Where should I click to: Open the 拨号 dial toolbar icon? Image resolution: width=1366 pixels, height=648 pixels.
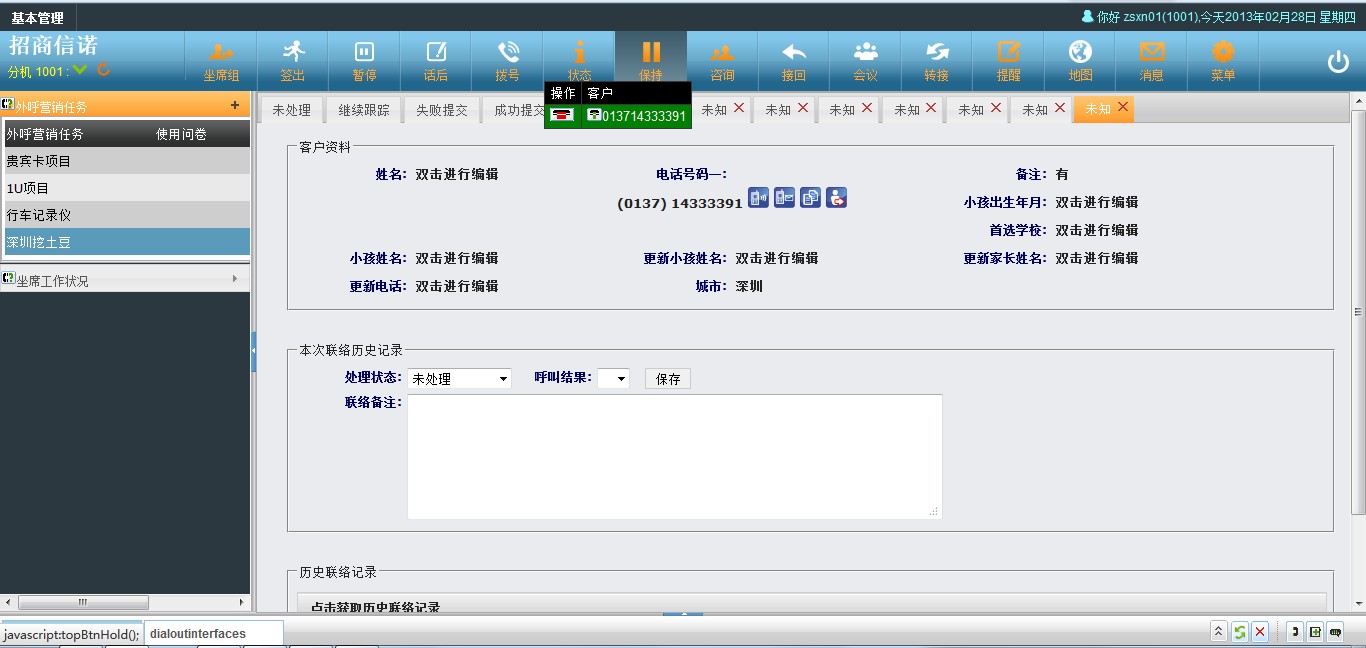tap(507, 60)
